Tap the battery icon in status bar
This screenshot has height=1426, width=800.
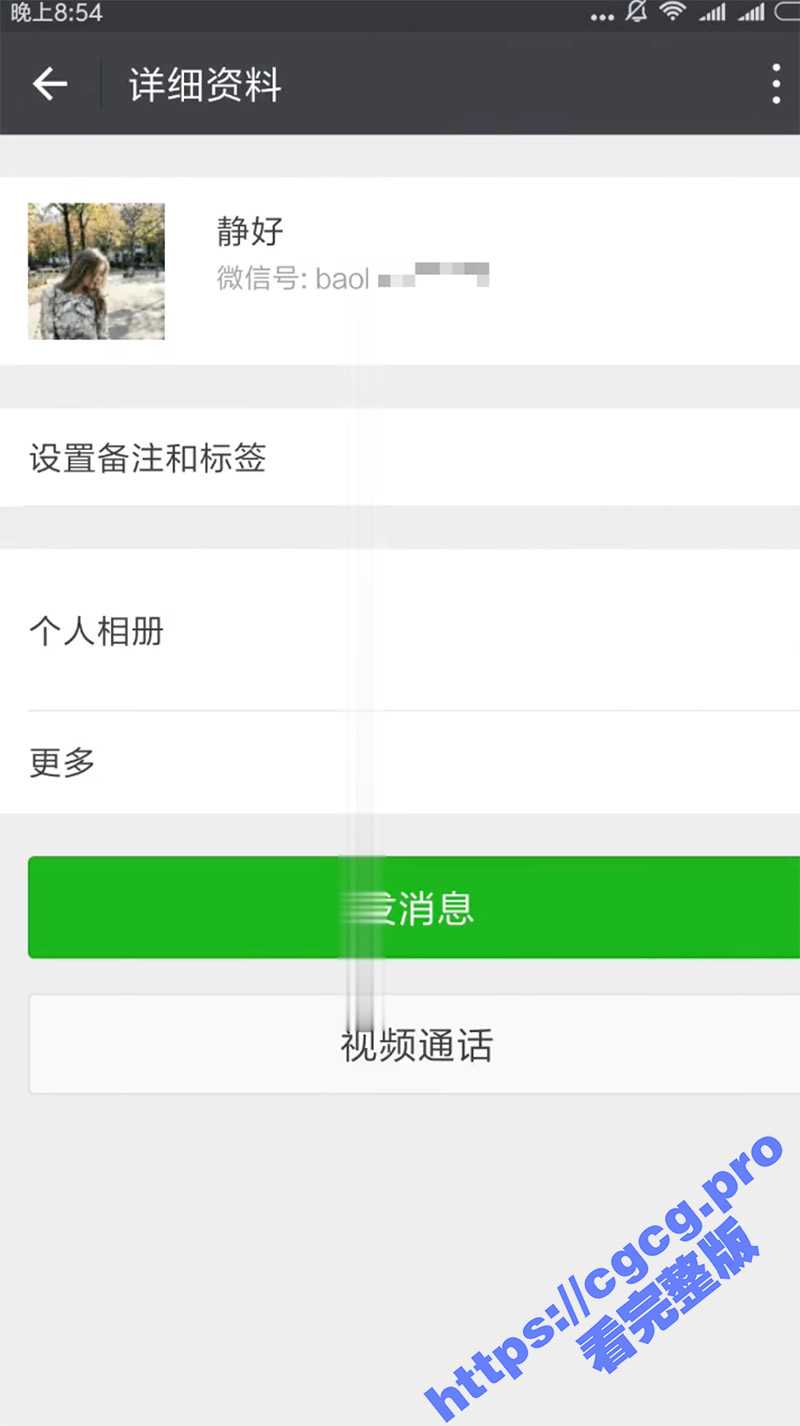(x=787, y=12)
